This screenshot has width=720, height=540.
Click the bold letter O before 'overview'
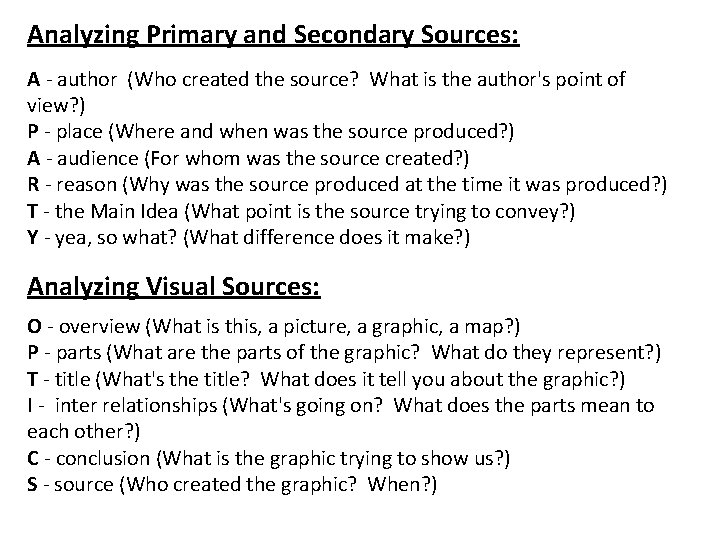coord(34,326)
